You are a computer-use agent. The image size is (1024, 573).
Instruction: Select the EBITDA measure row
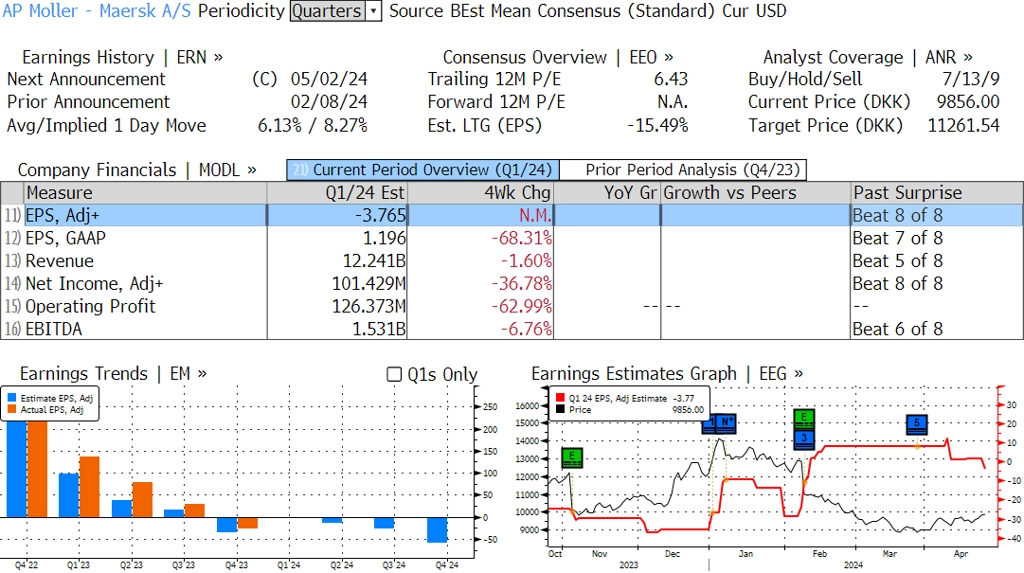[512, 329]
